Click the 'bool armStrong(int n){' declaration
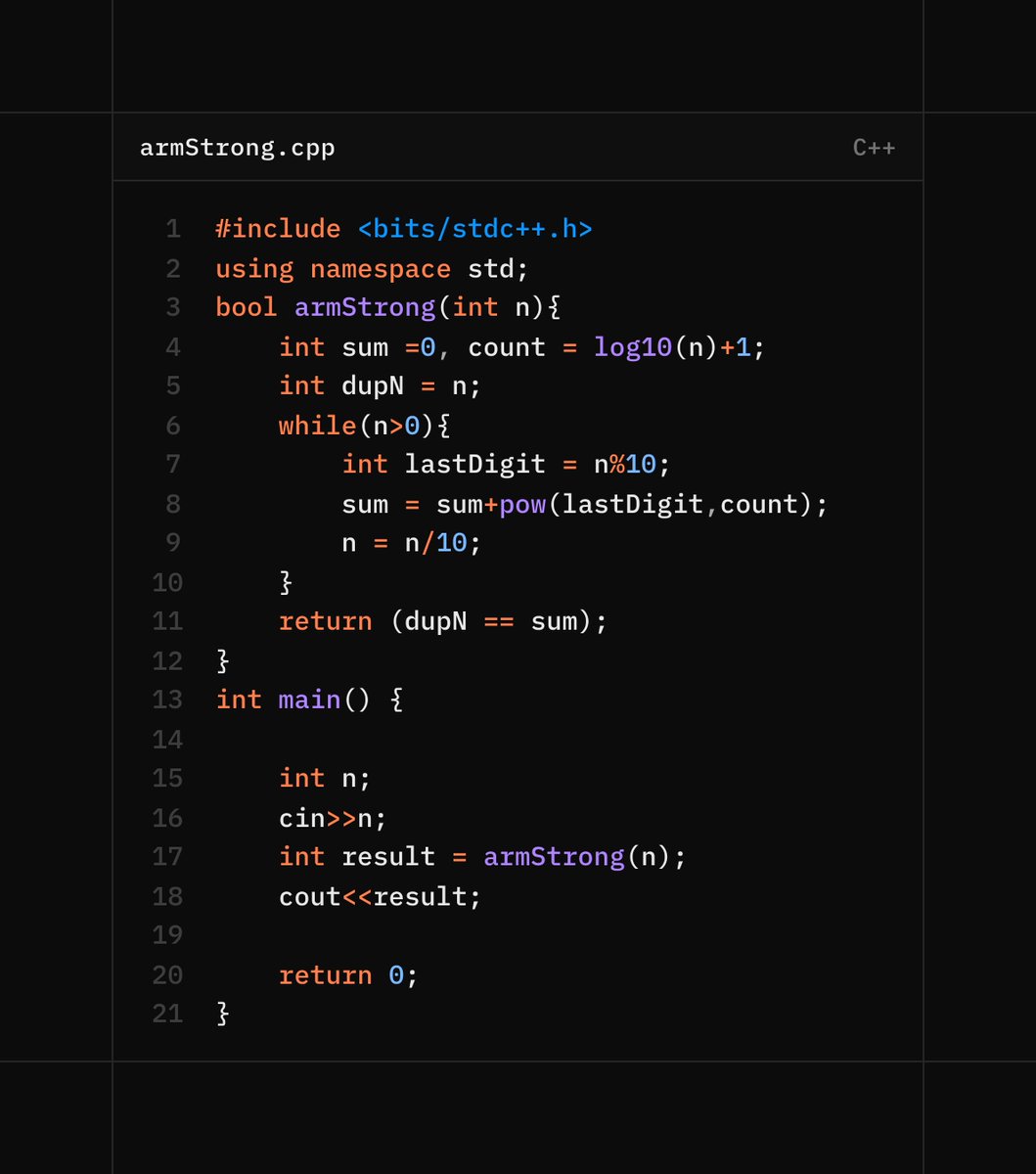The height and width of the screenshot is (1174, 1036). click(388, 307)
